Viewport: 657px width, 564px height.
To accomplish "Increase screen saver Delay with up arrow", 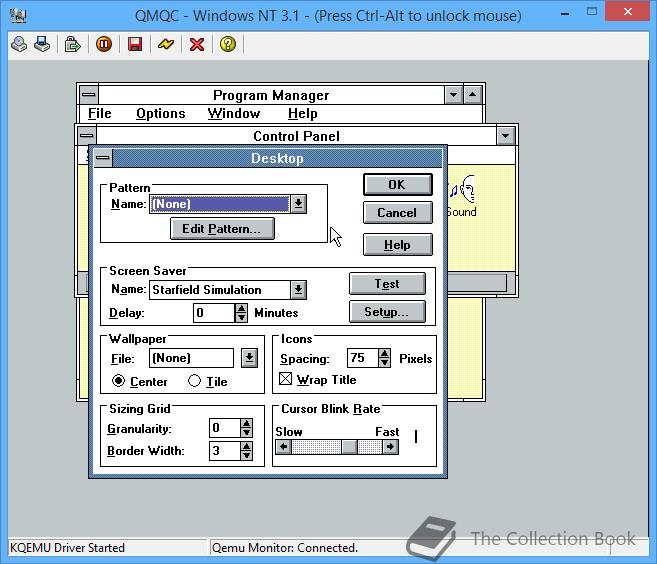I will (x=241, y=308).
